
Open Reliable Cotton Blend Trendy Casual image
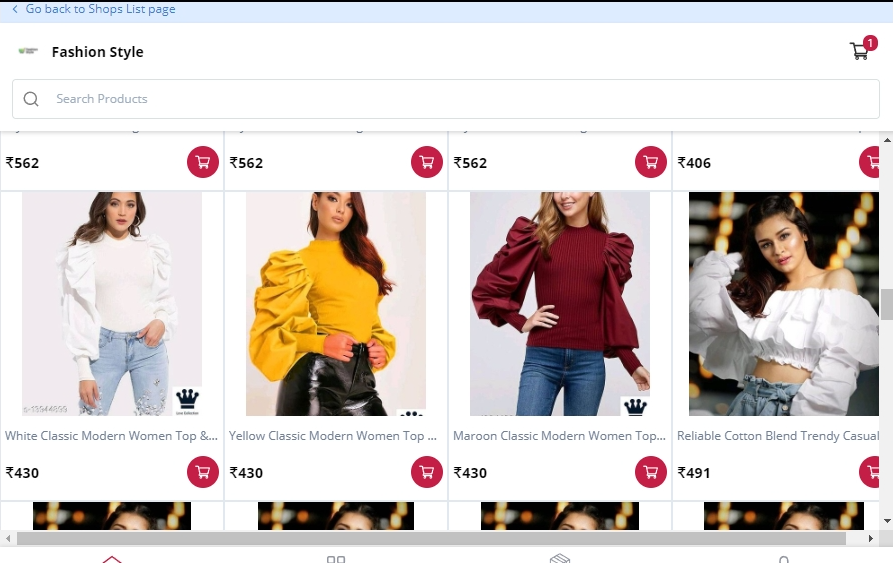[784, 303]
